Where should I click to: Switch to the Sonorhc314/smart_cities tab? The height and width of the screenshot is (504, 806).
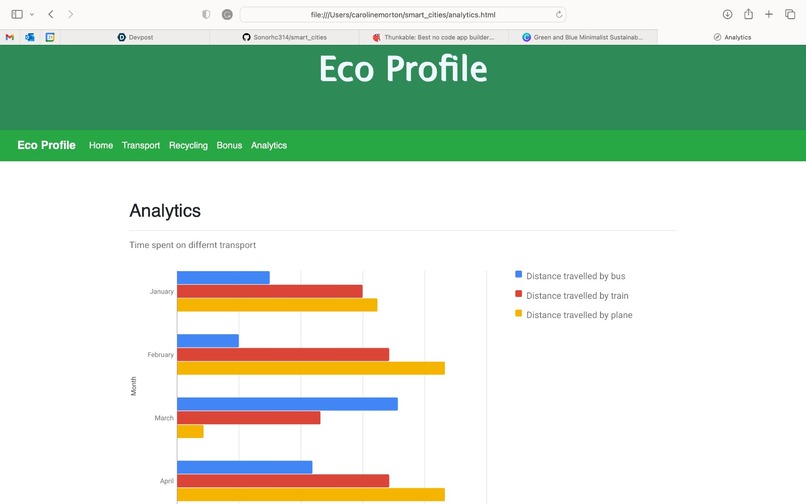pos(284,37)
